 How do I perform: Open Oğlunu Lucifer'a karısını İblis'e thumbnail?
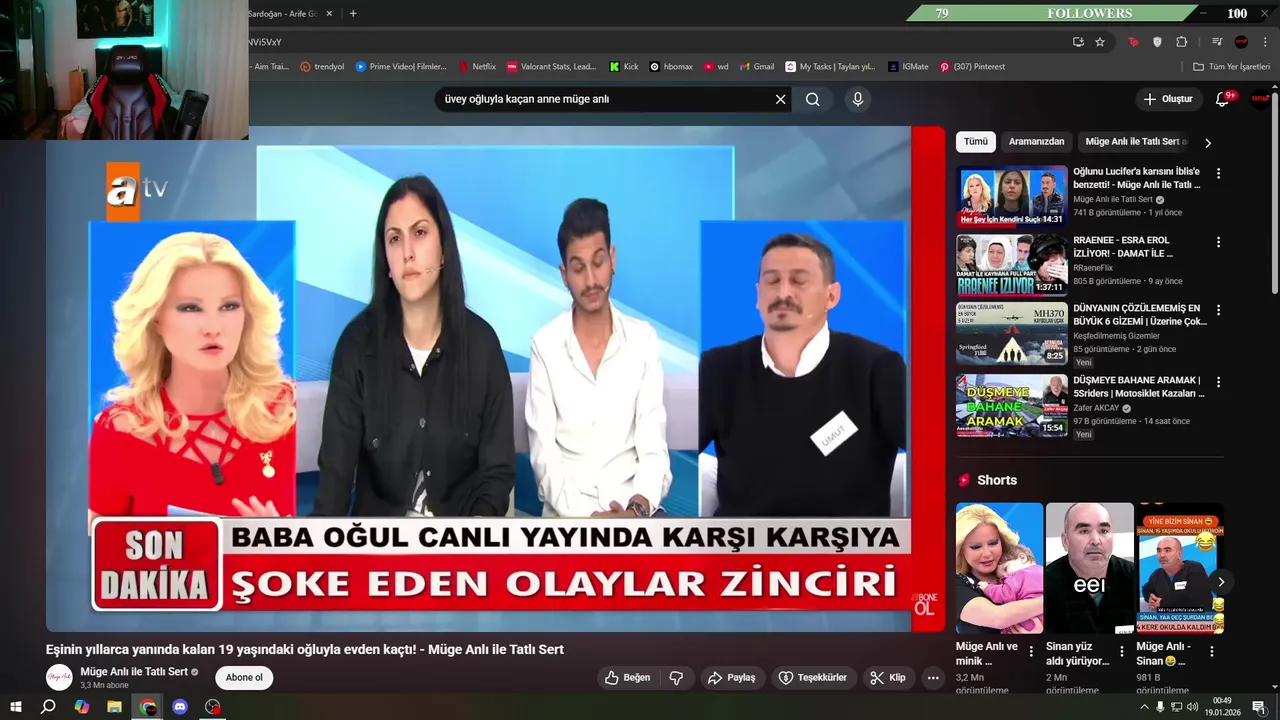pos(1011,196)
